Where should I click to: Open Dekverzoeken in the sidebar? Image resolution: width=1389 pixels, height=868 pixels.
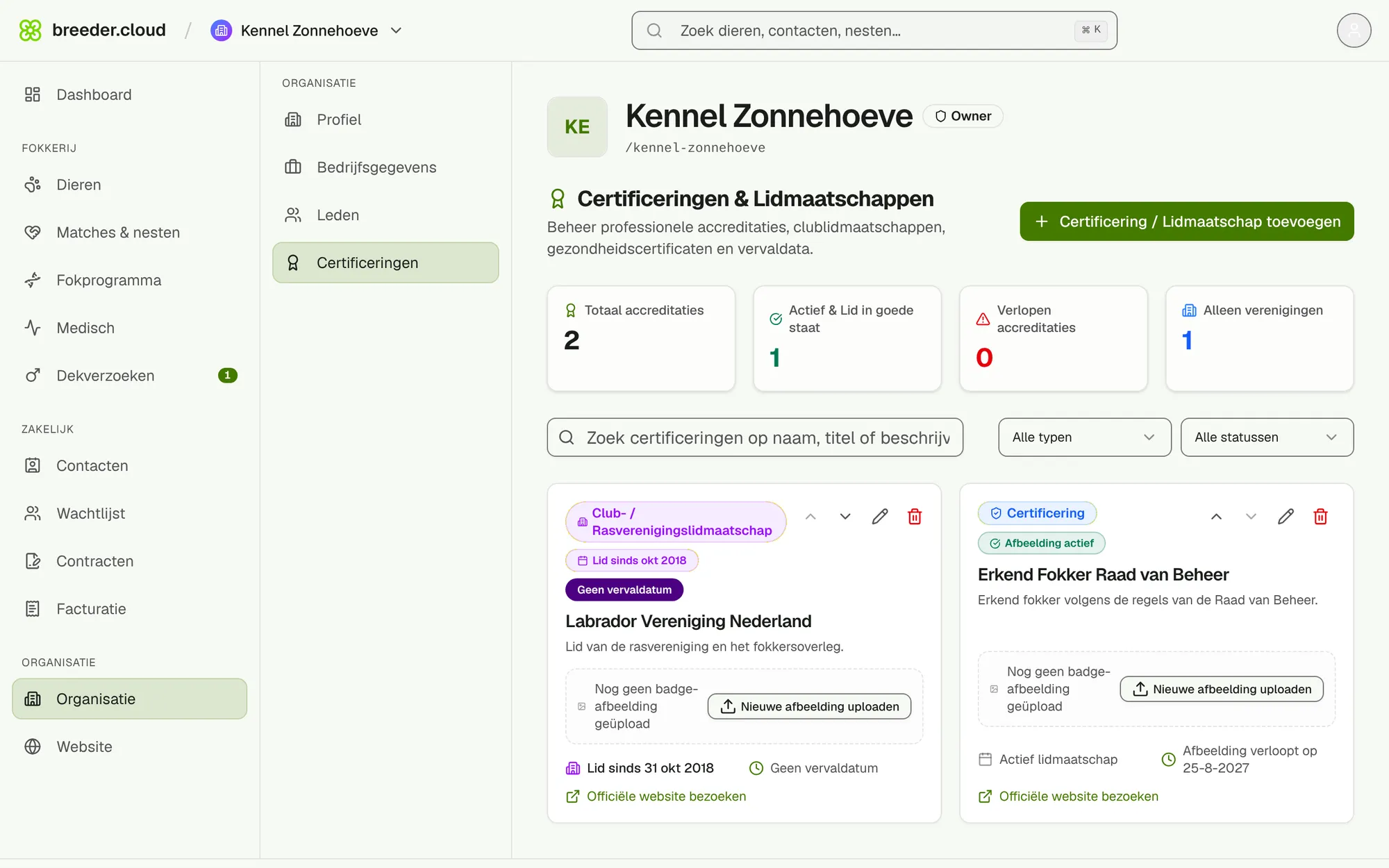click(x=130, y=376)
